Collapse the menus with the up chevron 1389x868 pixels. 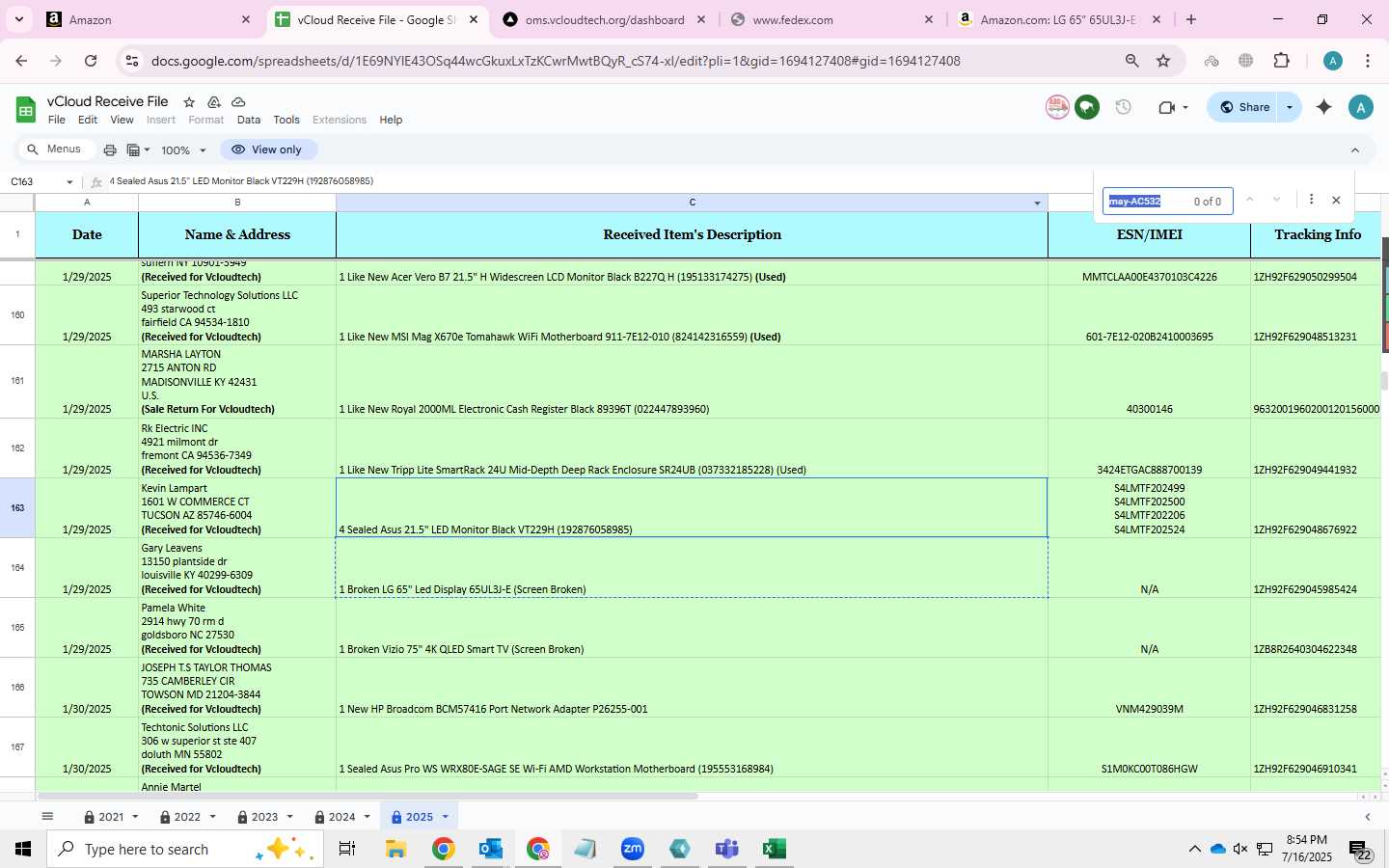(1354, 149)
